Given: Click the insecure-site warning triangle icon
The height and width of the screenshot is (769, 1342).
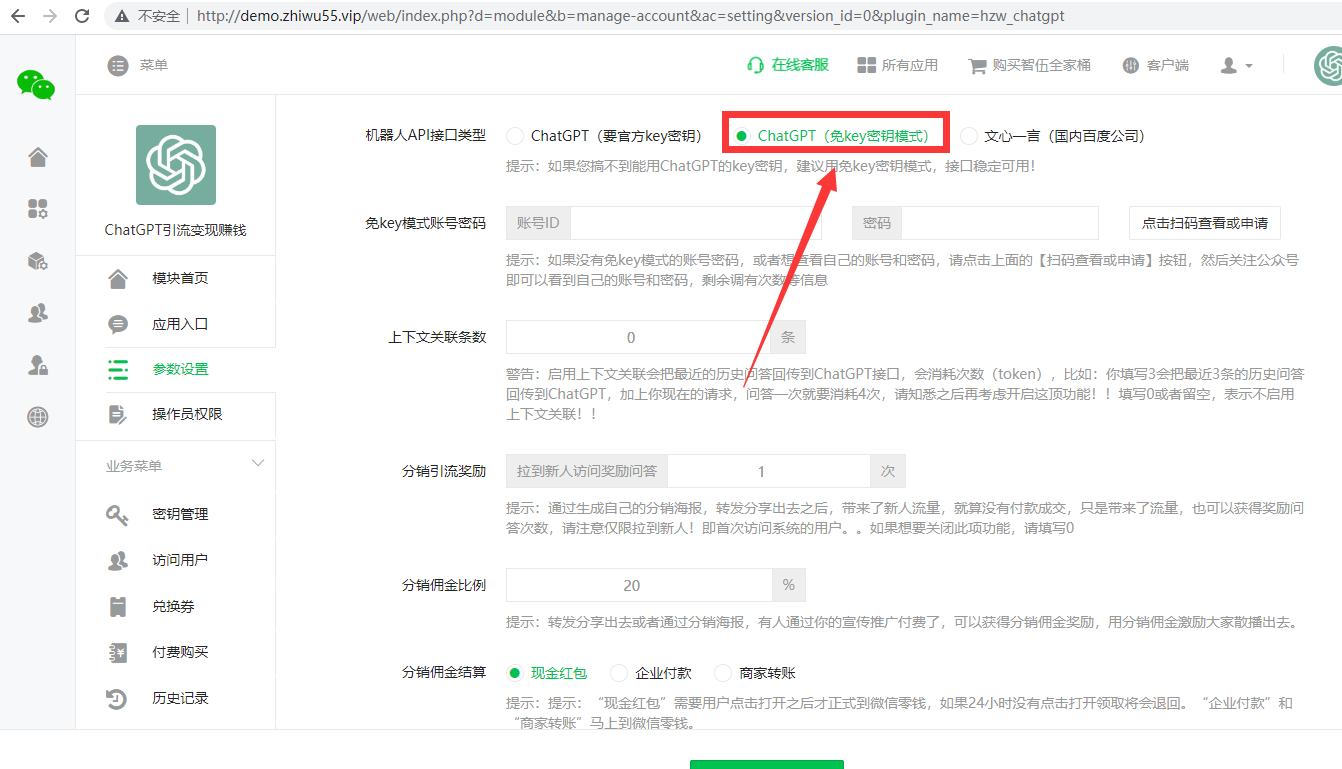Looking at the screenshot, I should click(121, 16).
